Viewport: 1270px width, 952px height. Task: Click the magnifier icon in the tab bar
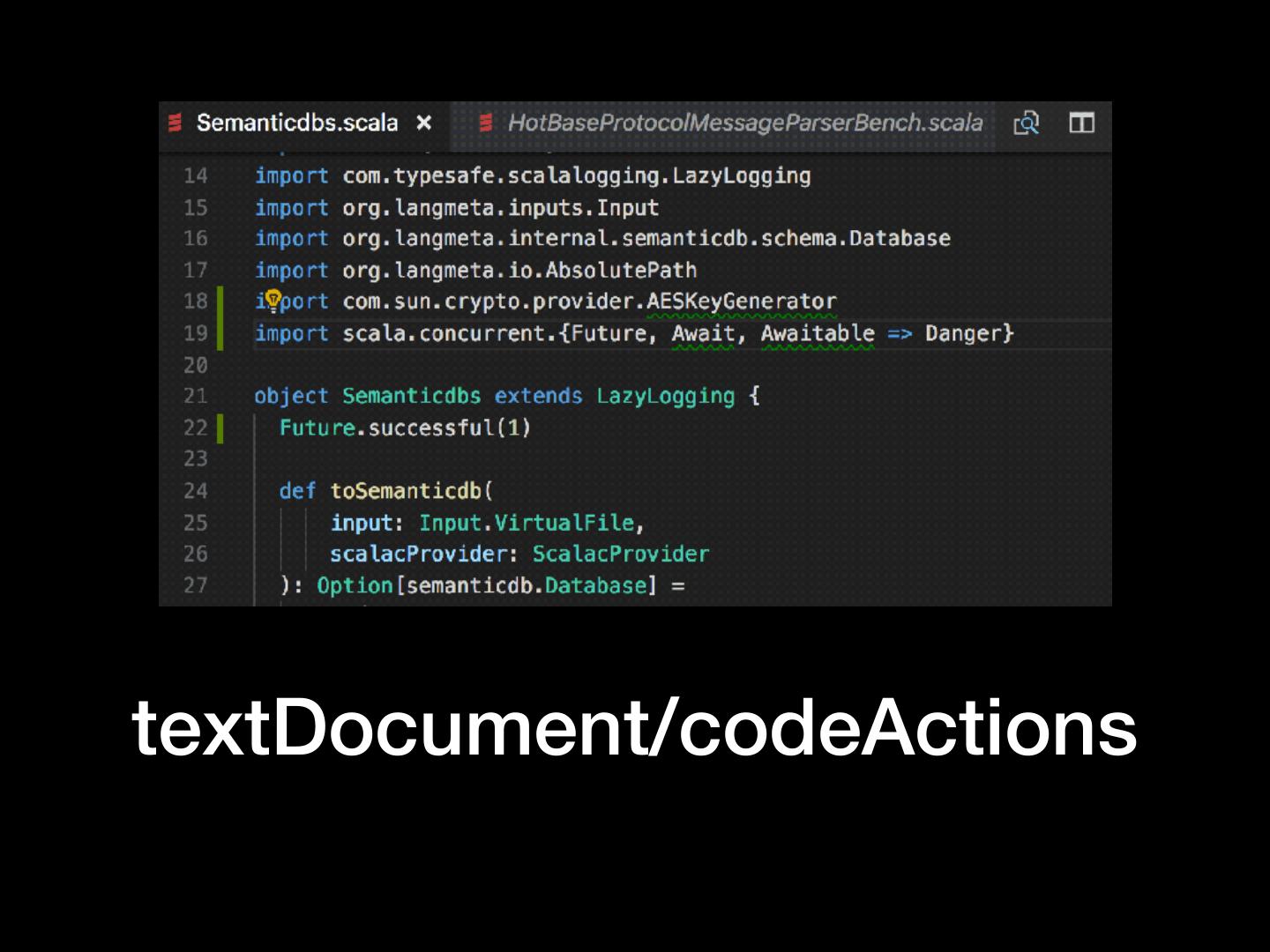(x=1027, y=123)
